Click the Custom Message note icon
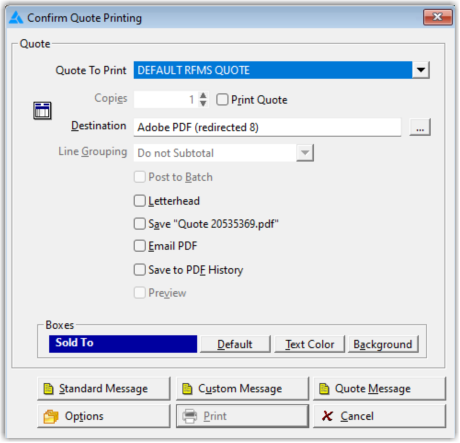This screenshot has height=443, width=460. pyautogui.click(x=187, y=389)
